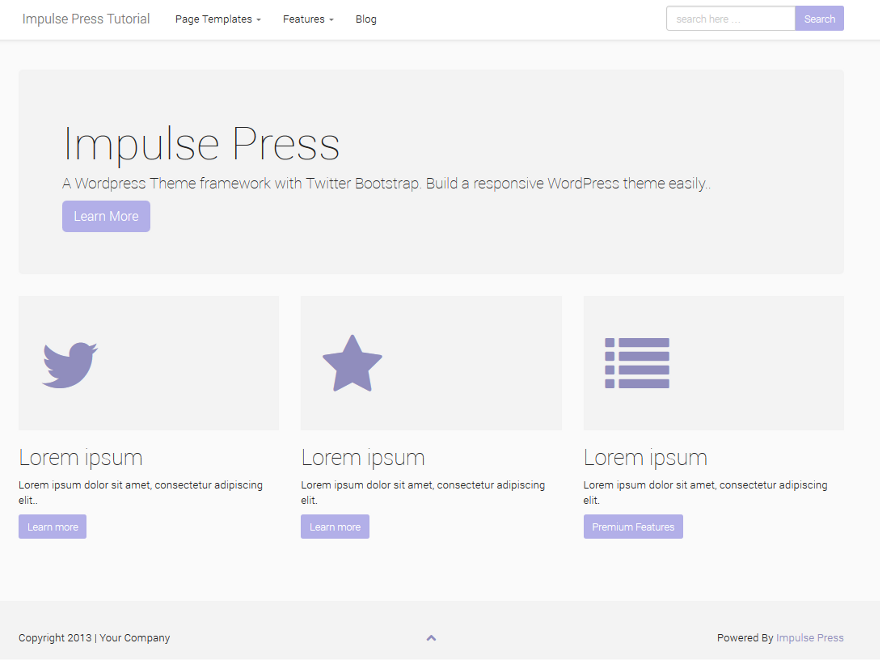Screen dimensions: 880x660
Task: Click the Twitter bird icon
Action: coord(68,363)
